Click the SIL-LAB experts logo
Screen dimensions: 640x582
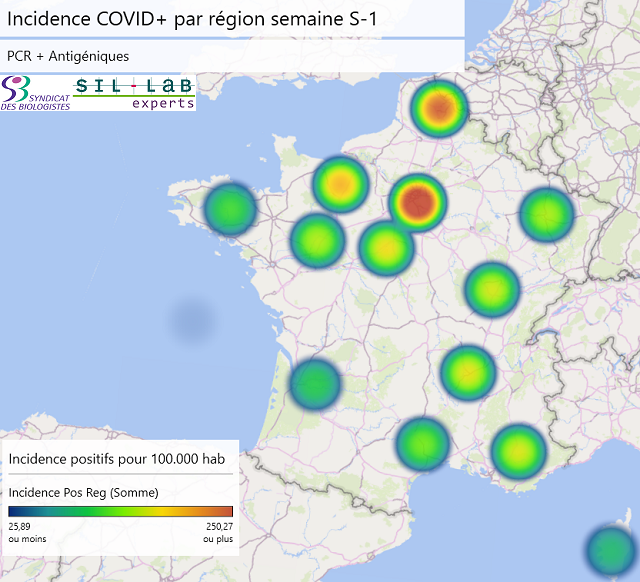click(x=134, y=93)
